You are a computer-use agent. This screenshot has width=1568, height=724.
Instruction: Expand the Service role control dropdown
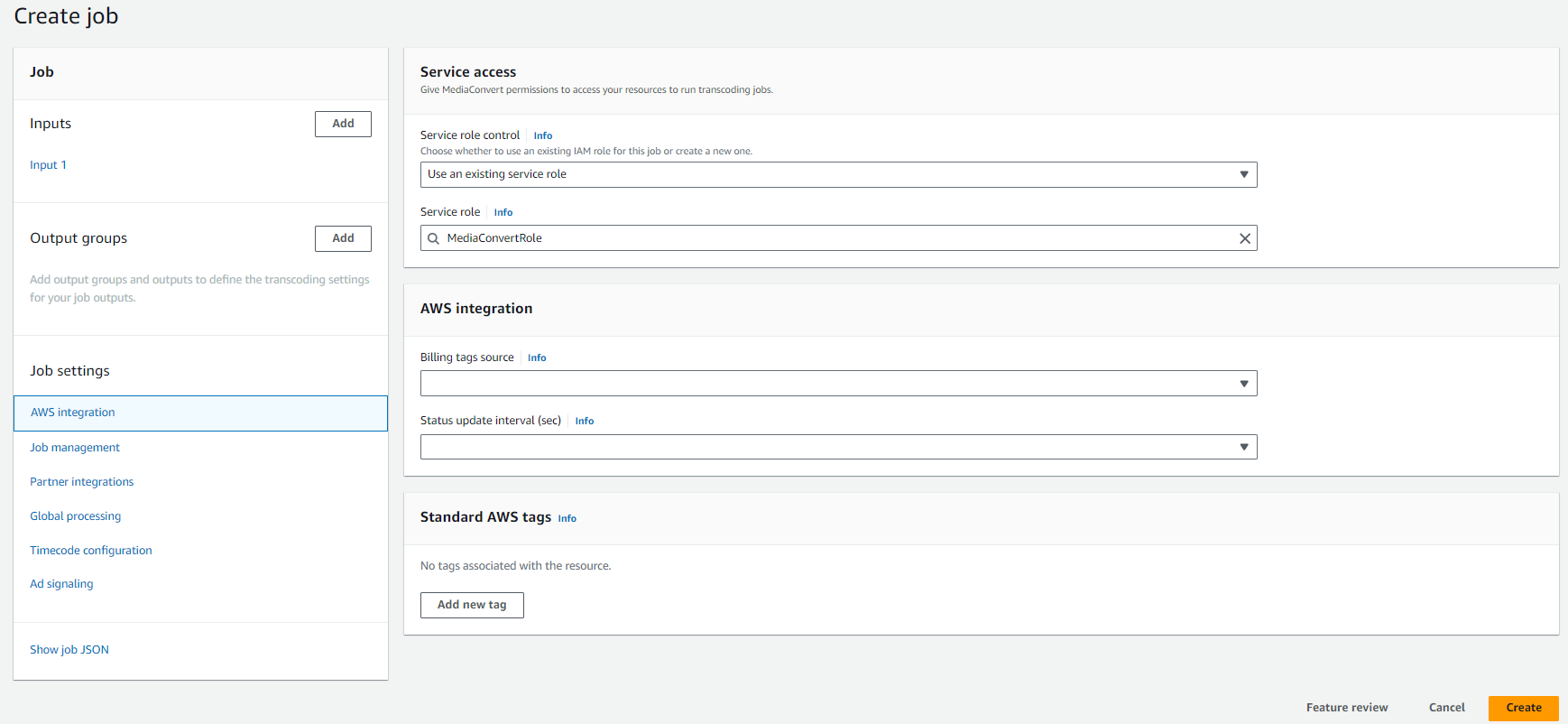[838, 175]
